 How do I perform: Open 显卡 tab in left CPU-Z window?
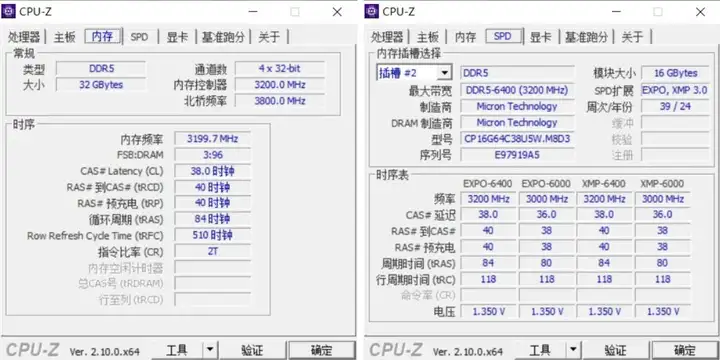pyautogui.click(x=177, y=37)
